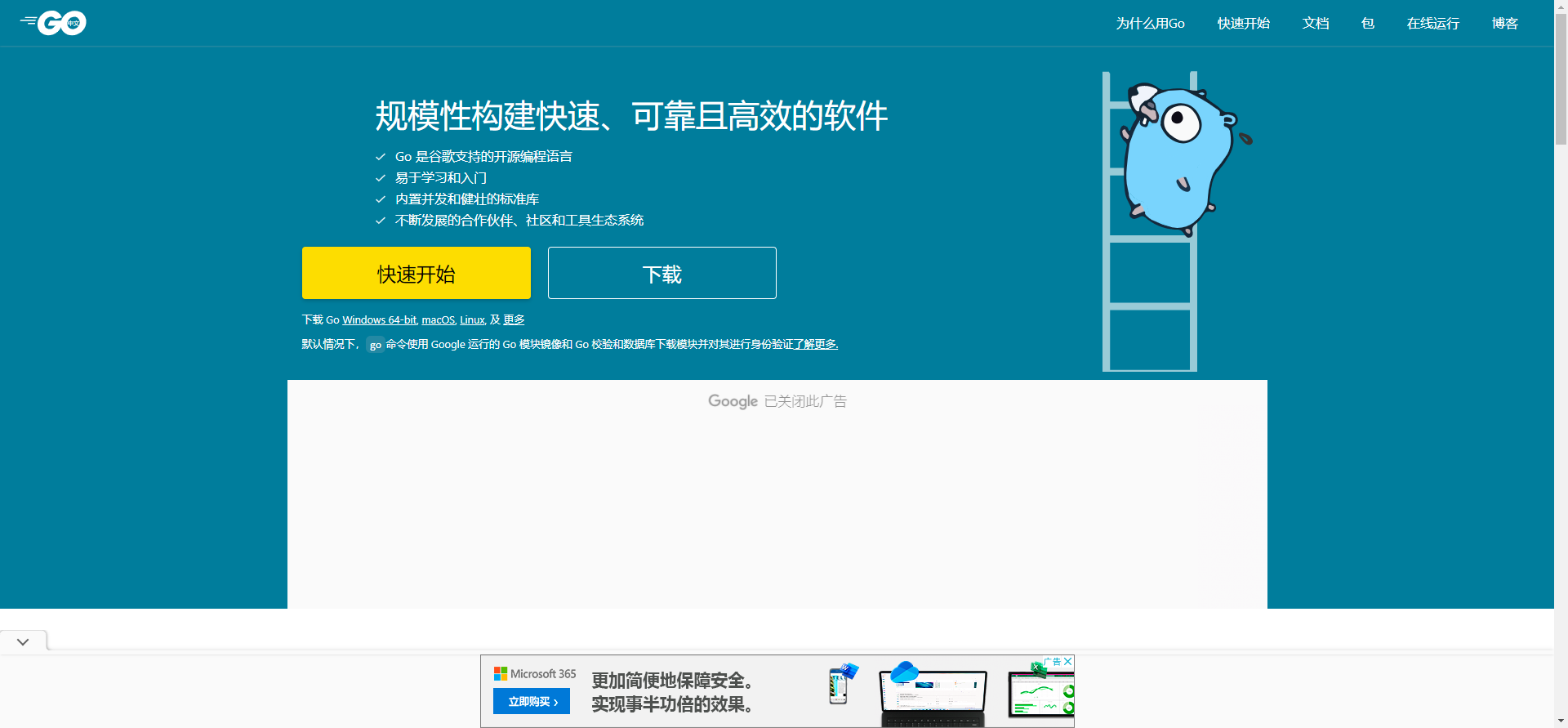1568x728 pixels.
Task: Click the page vertical scrollbar thumb
Action: tap(1561, 78)
